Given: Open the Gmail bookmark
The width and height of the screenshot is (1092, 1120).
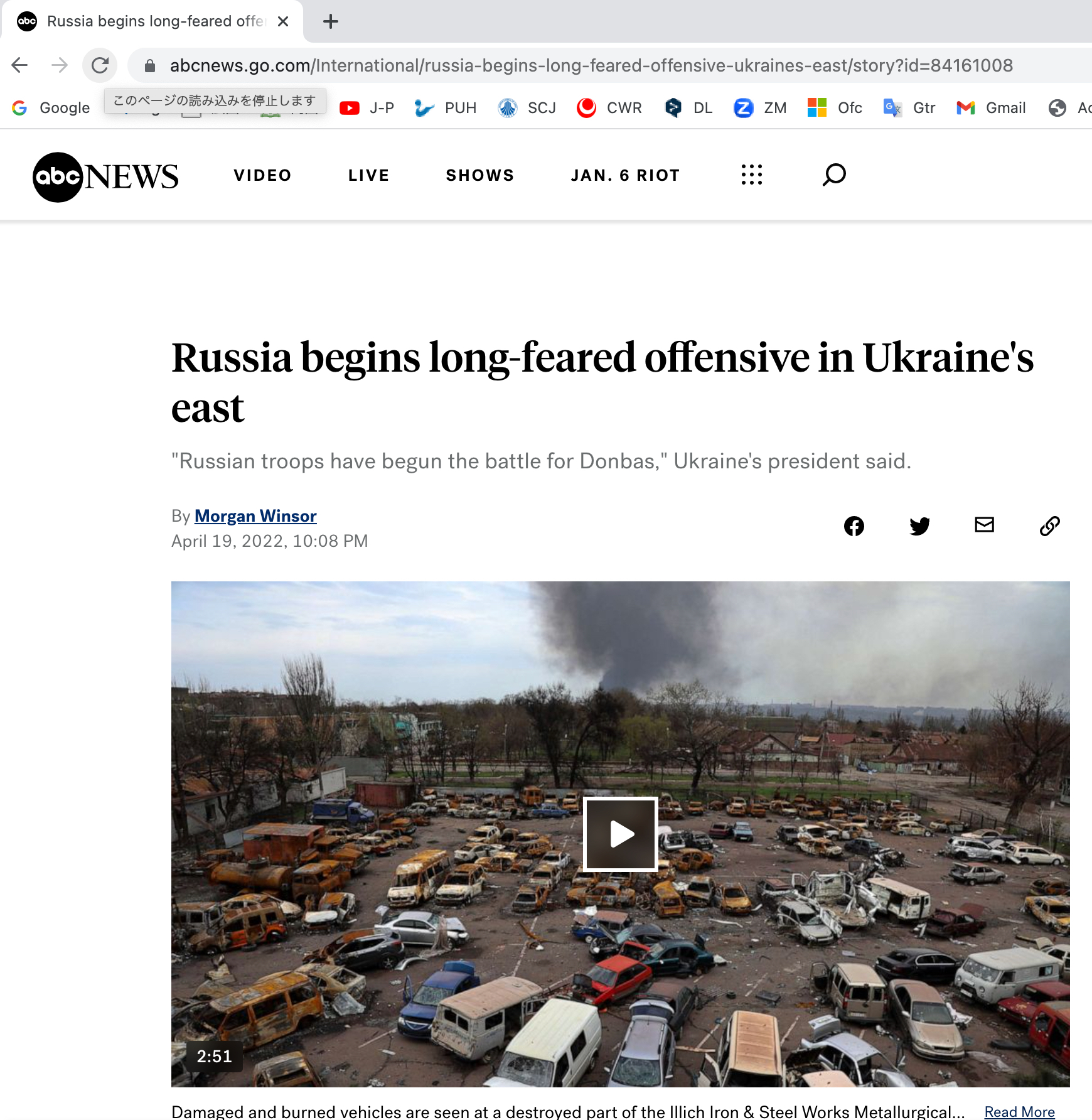Looking at the screenshot, I should [x=991, y=108].
